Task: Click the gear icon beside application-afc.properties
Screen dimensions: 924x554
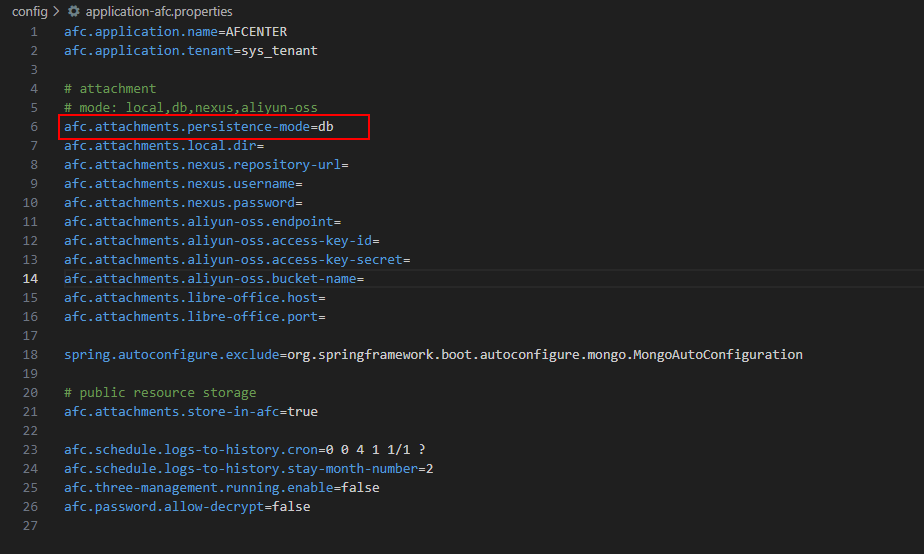Action: pos(73,12)
